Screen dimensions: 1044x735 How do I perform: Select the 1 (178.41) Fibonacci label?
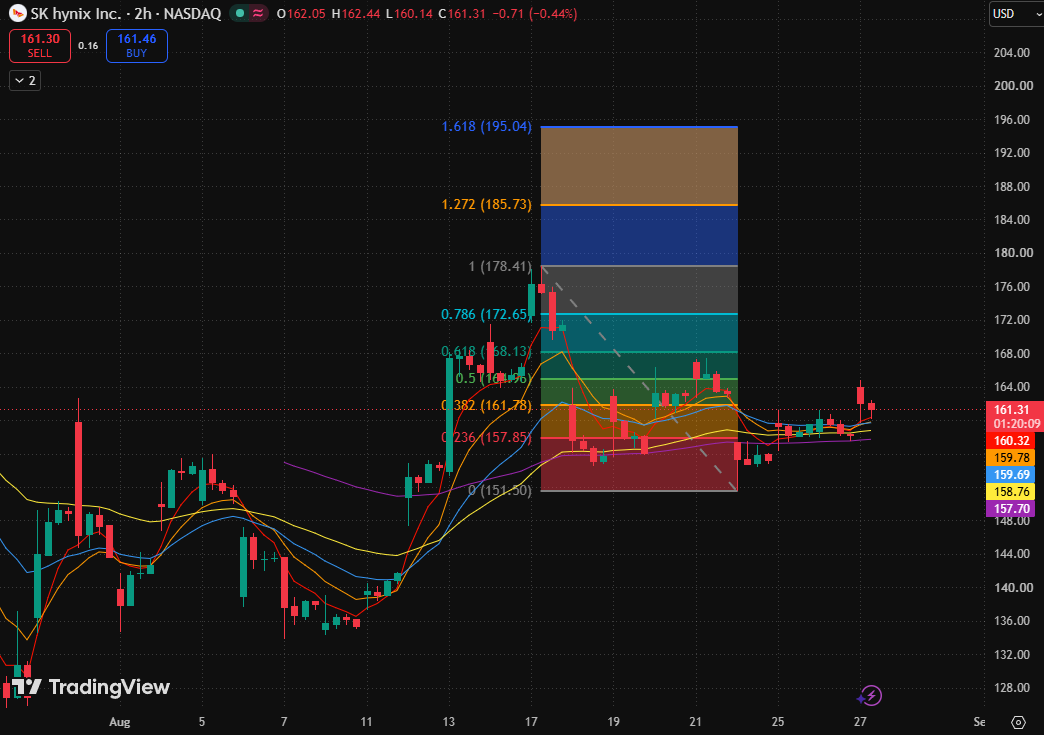tap(500, 266)
